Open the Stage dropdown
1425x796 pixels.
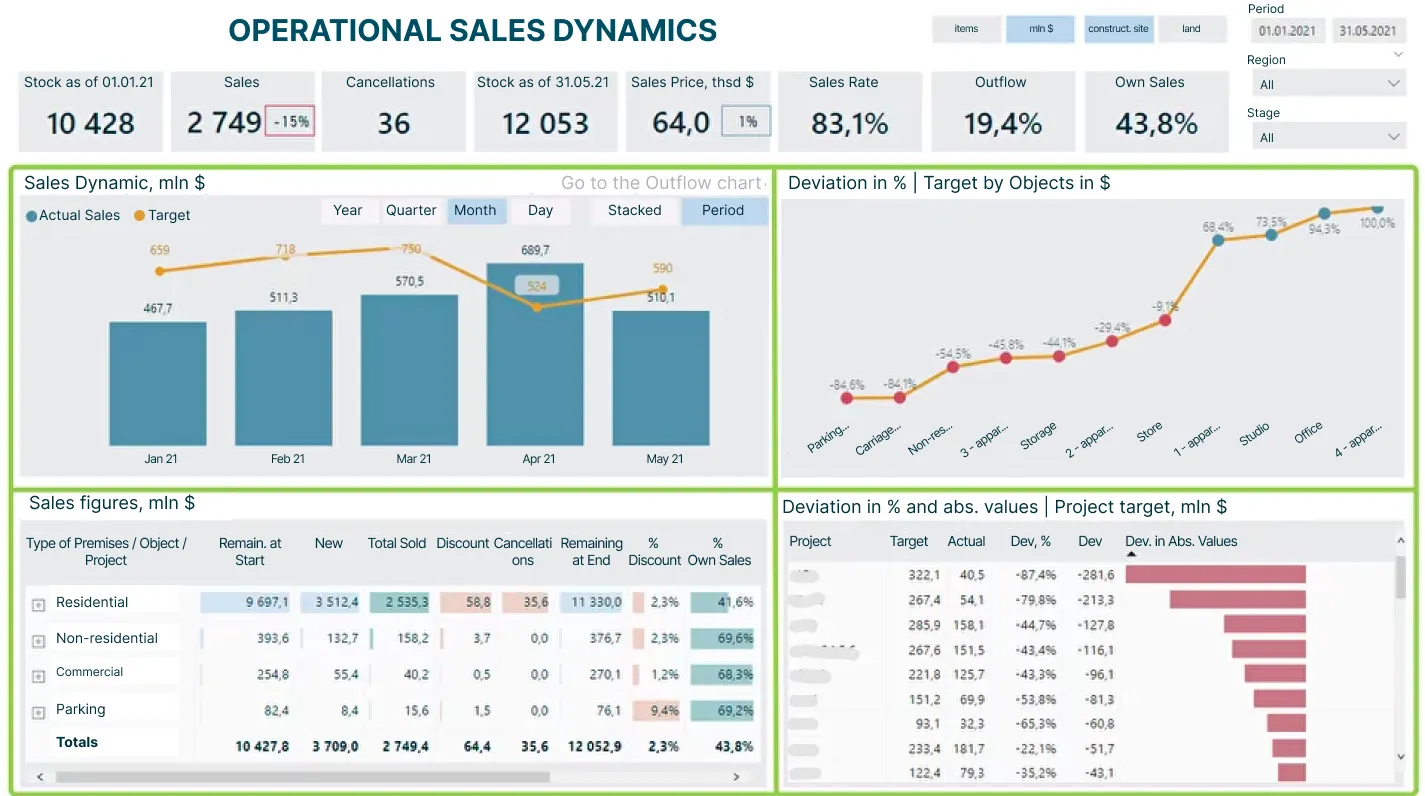(x=1328, y=137)
